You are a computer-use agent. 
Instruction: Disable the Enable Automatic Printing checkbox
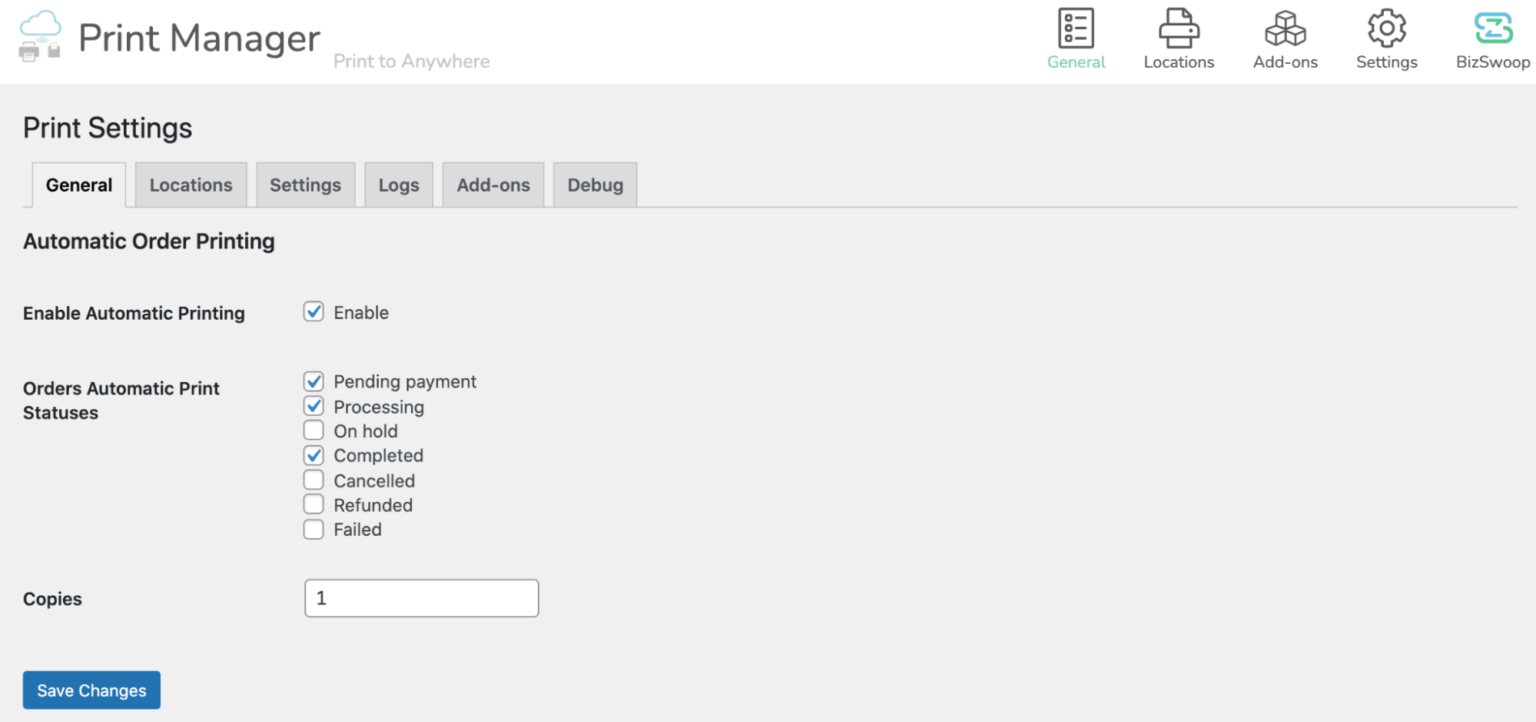pos(313,311)
